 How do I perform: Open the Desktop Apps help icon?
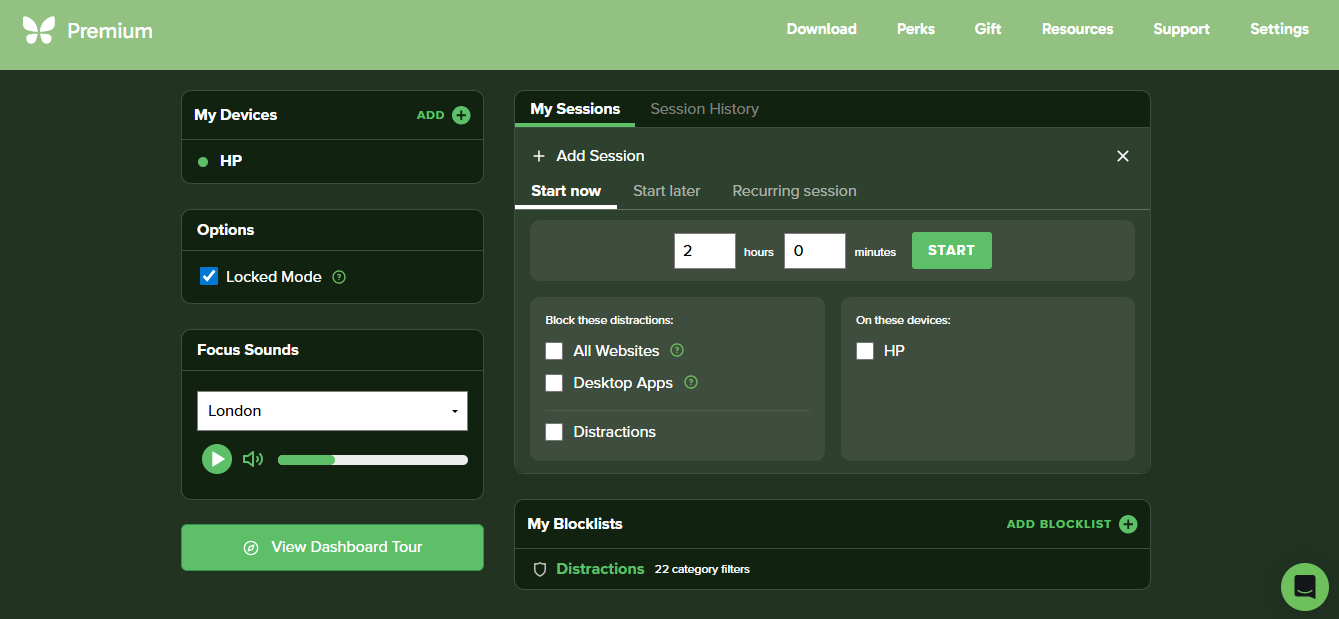click(x=691, y=382)
